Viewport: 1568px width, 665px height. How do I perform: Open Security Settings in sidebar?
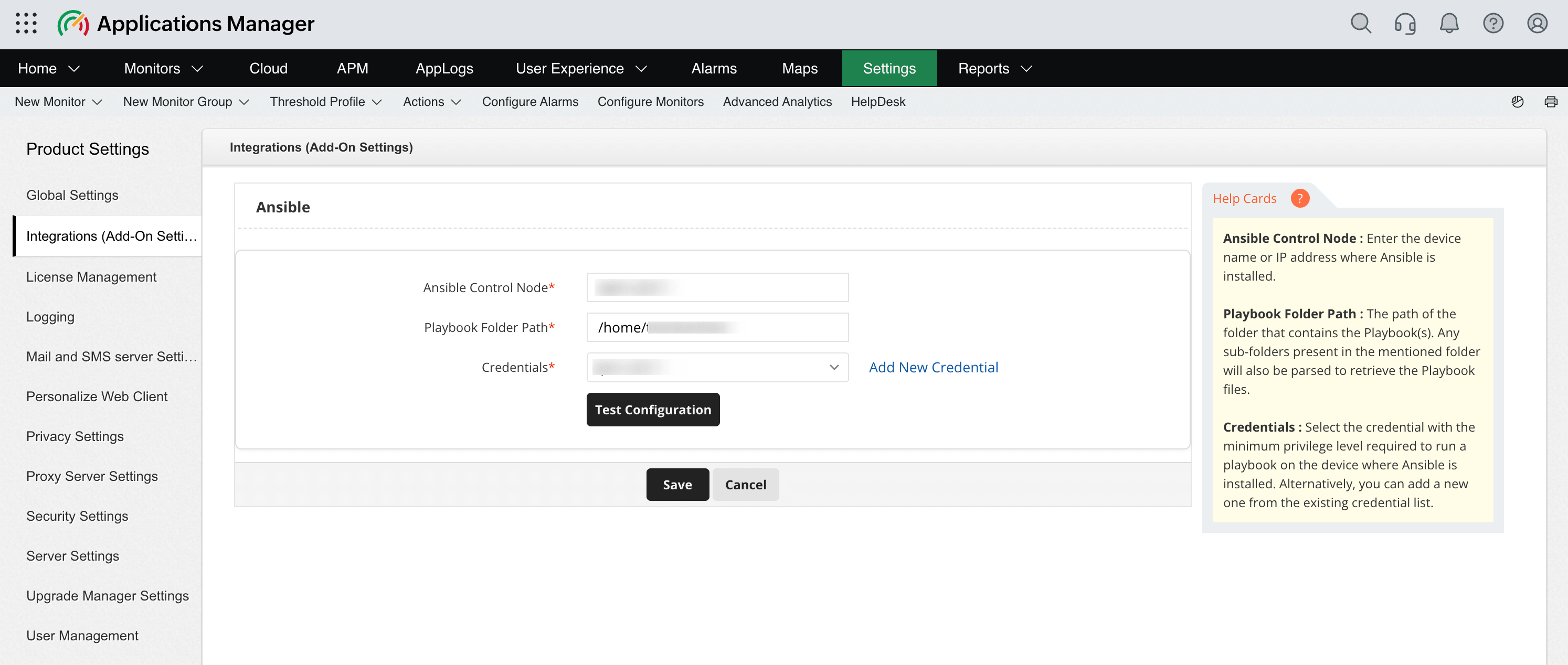point(77,516)
